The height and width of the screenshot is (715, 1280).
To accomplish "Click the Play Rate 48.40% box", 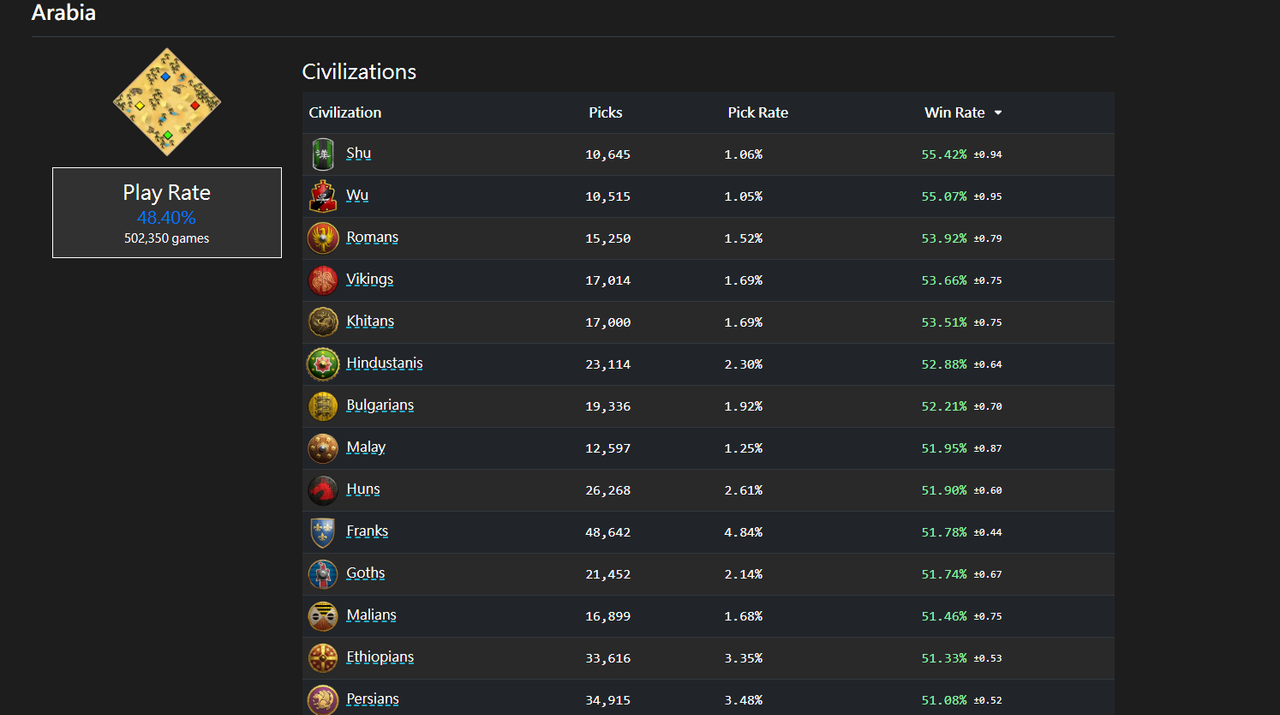I will point(167,212).
